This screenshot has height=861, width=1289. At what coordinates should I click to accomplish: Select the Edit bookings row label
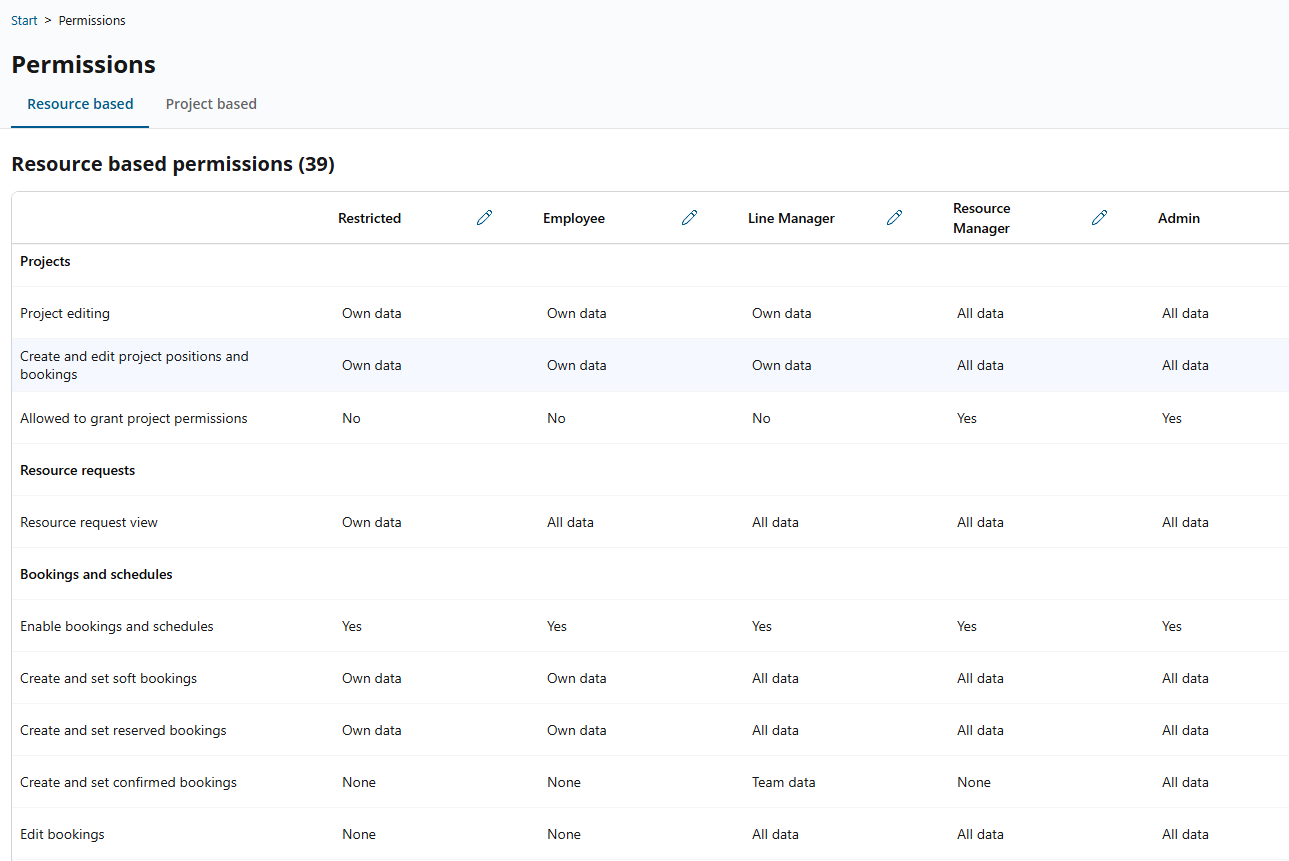tap(62, 834)
